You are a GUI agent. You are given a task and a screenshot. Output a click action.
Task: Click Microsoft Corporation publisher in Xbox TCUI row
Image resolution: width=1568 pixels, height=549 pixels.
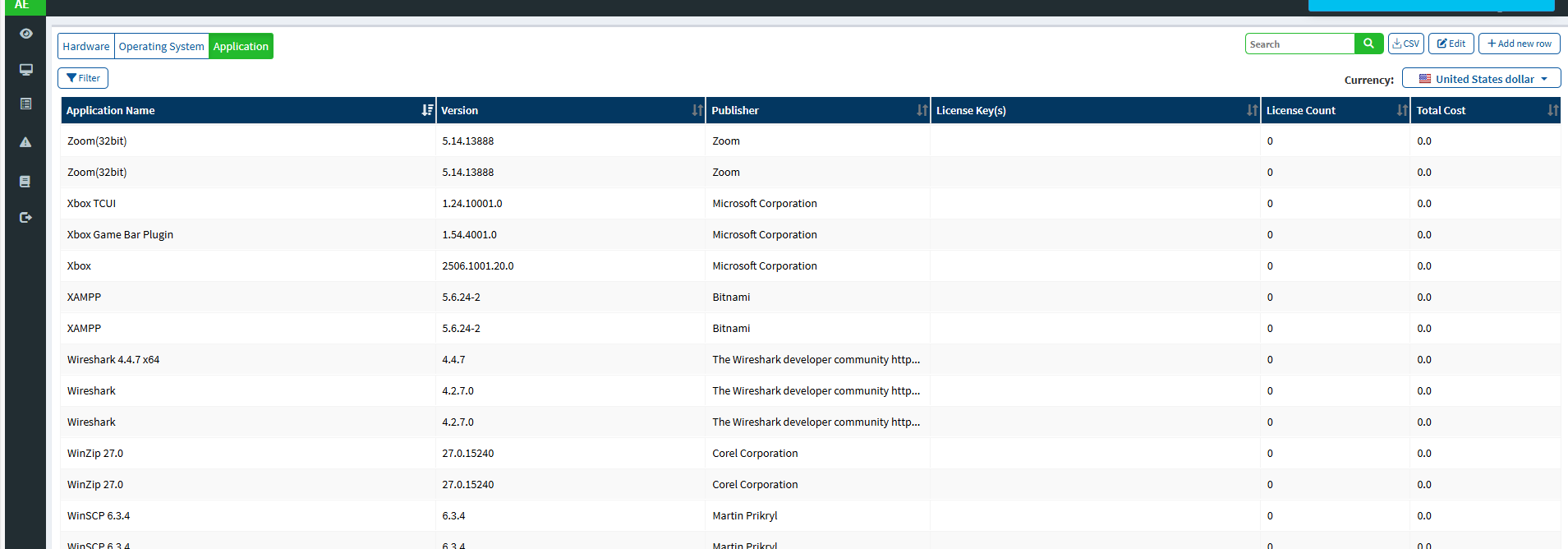pos(765,203)
